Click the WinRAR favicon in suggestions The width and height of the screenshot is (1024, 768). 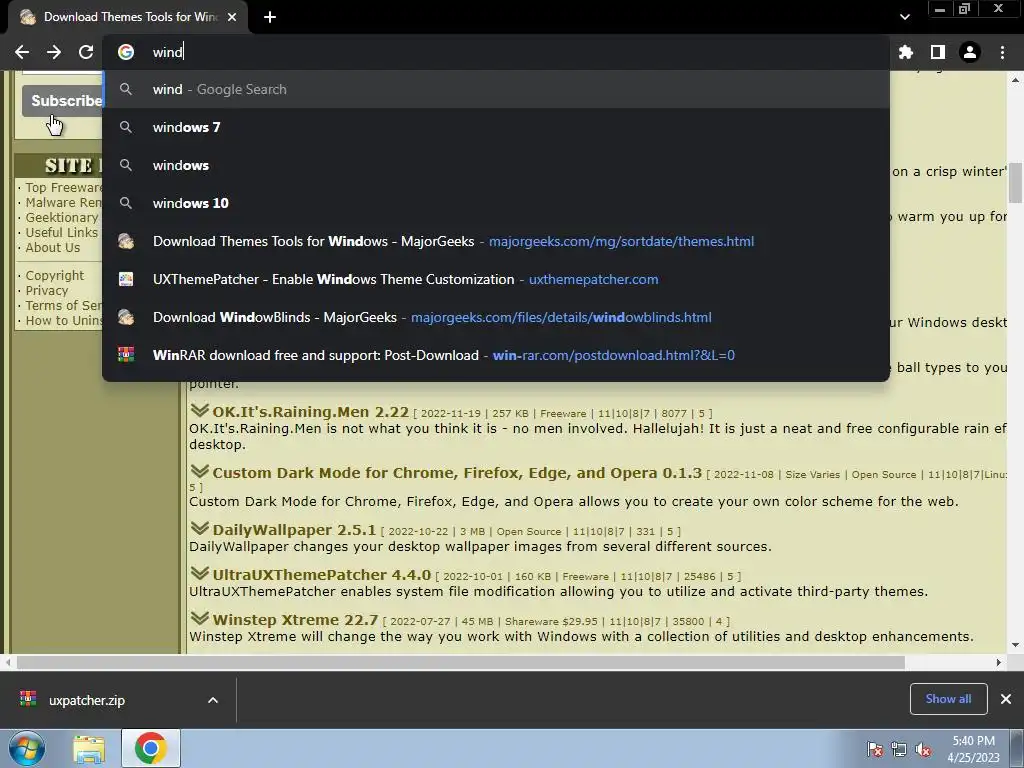[126, 355]
